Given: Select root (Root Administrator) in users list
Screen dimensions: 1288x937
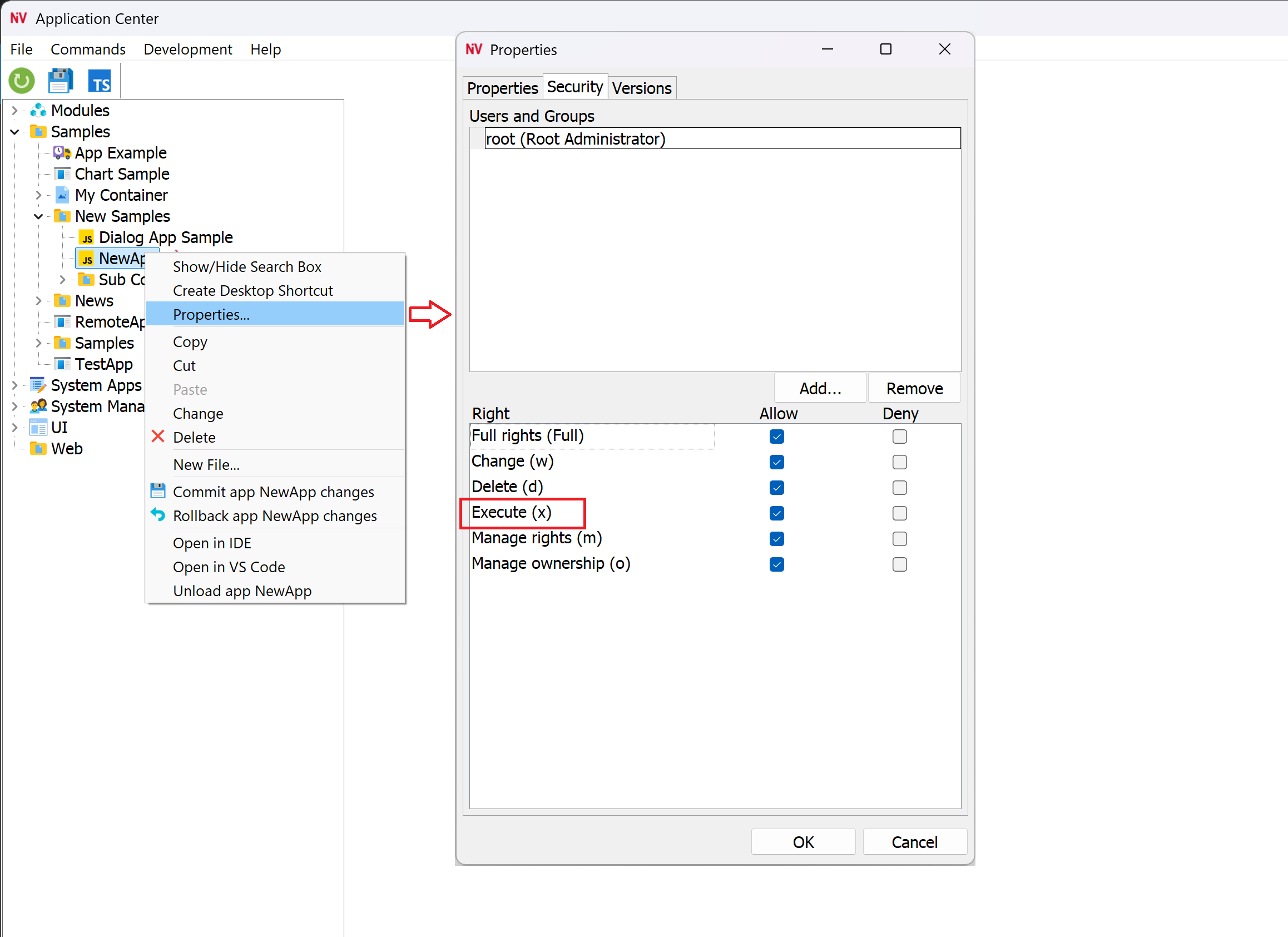Looking at the screenshot, I should (574, 138).
